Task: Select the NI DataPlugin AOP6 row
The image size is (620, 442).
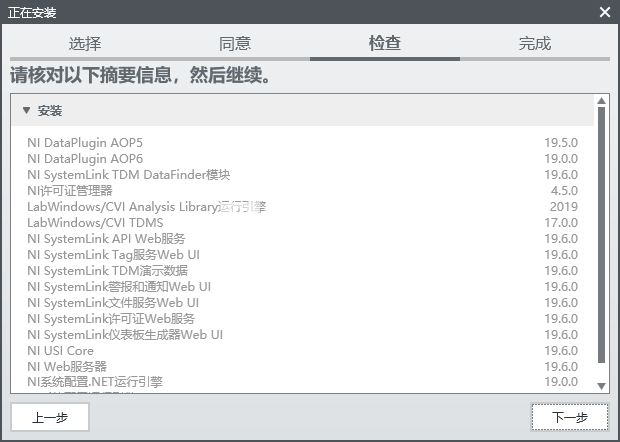Action: 302,159
